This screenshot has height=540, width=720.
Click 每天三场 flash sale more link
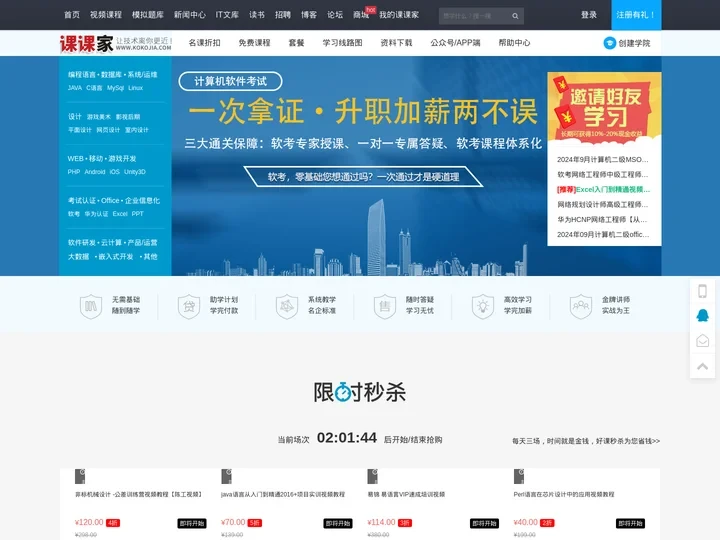coord(586,441)
